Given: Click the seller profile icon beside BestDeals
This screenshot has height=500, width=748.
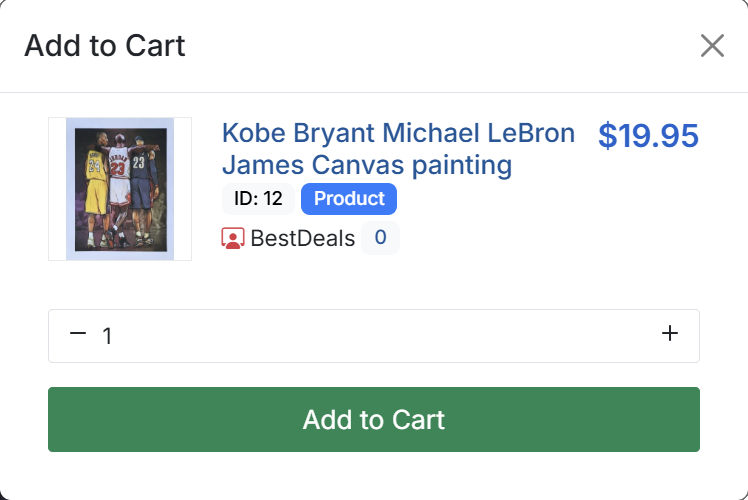Looking at the screenshot, I should coord(232,238).
